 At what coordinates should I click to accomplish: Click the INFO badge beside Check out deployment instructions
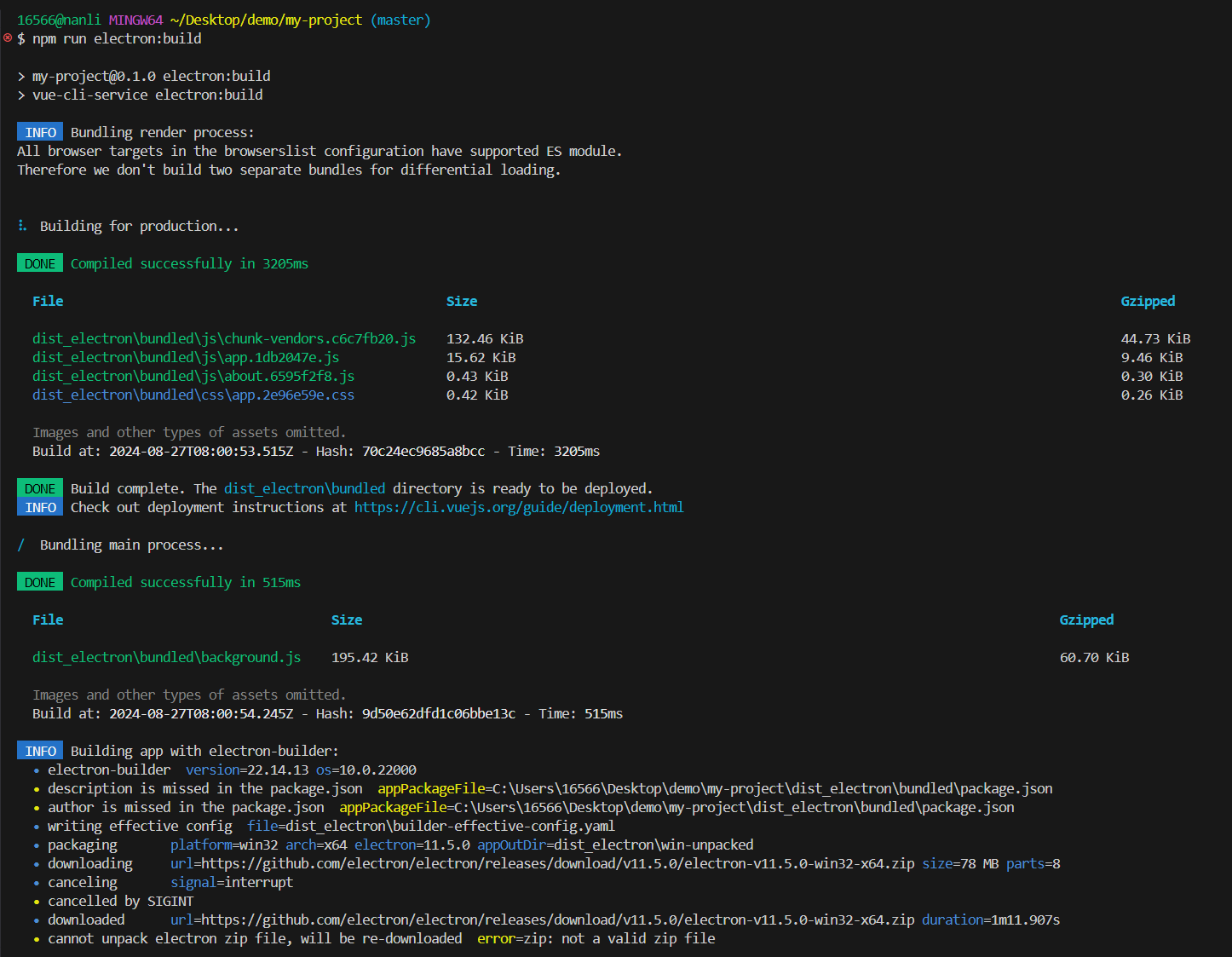40,507
